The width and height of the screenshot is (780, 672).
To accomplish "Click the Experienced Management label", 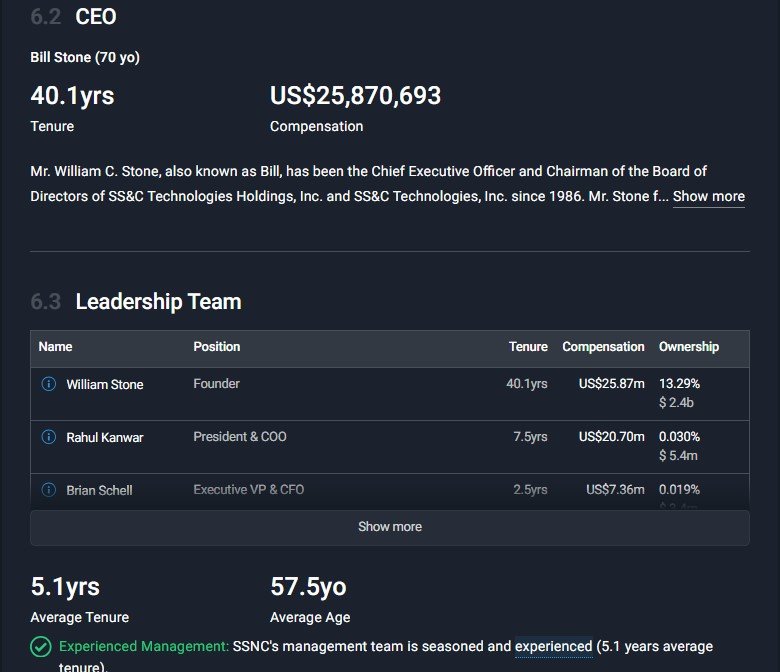I will click(144, 647).
